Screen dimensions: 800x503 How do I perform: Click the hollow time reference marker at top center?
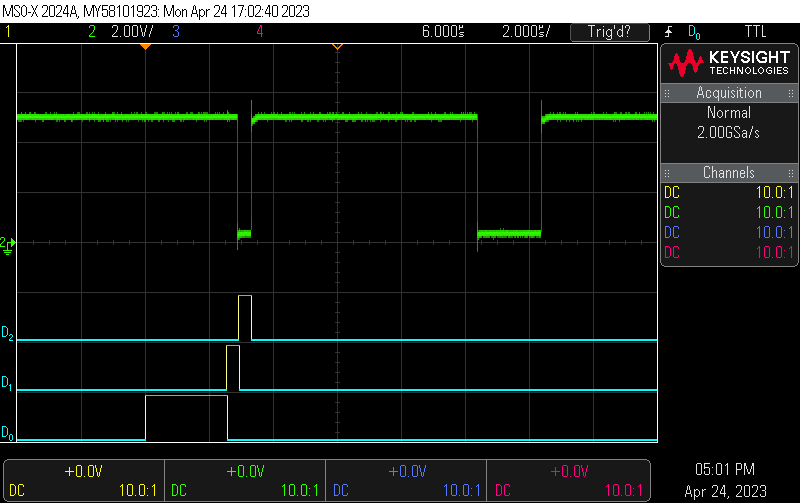[337, 46]
